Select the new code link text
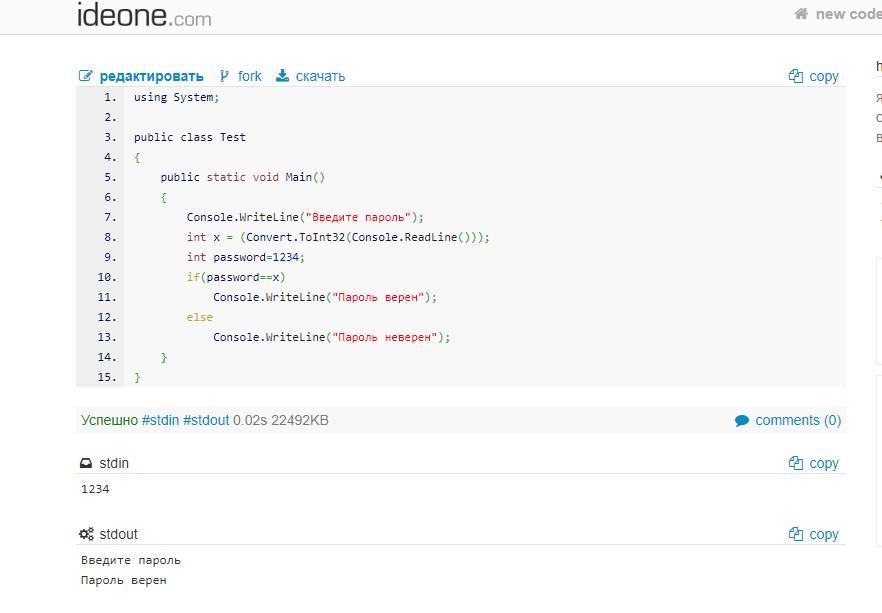The image size is (882, 613). point(848,14)
